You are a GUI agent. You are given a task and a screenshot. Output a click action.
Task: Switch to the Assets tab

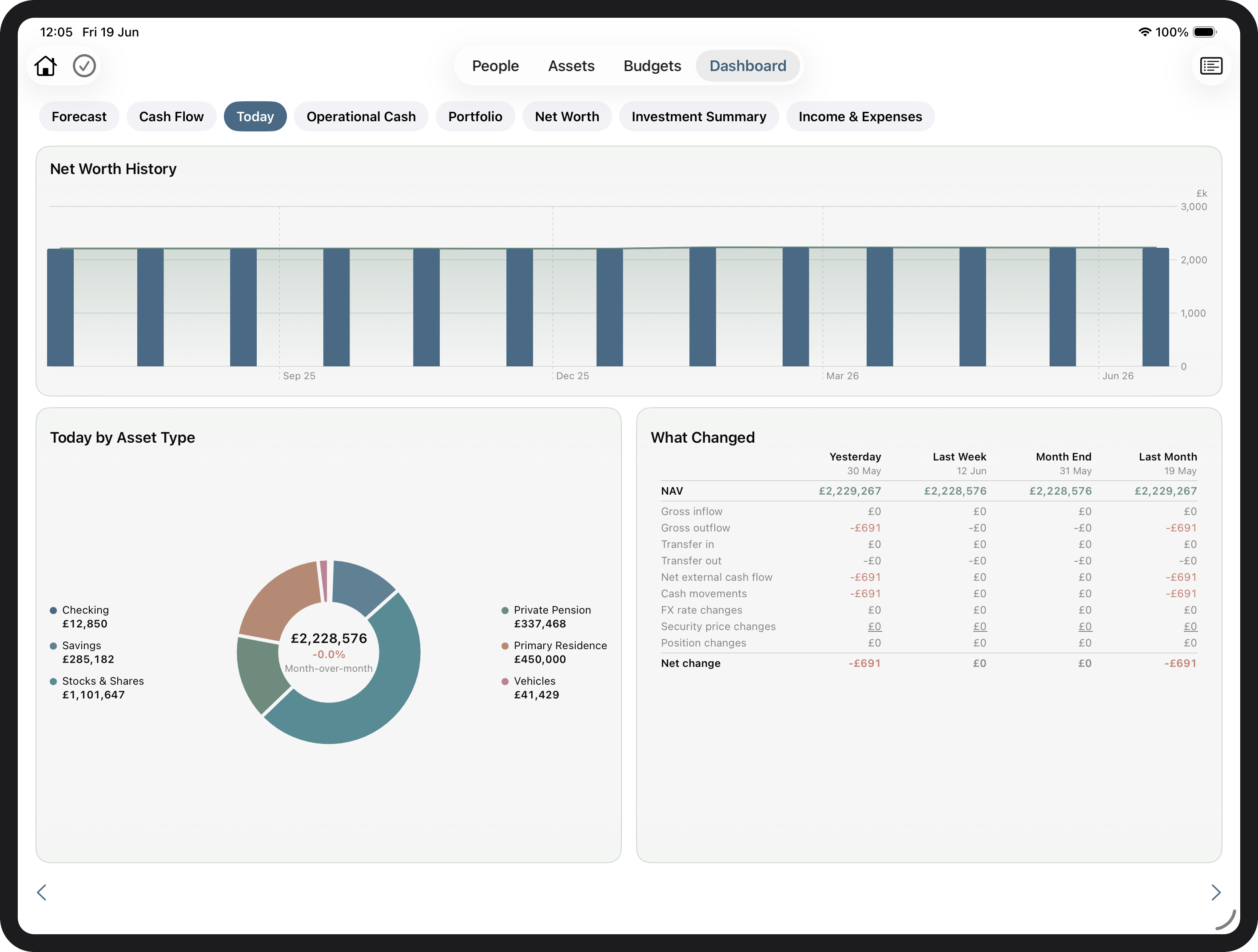tap(571, 66)
